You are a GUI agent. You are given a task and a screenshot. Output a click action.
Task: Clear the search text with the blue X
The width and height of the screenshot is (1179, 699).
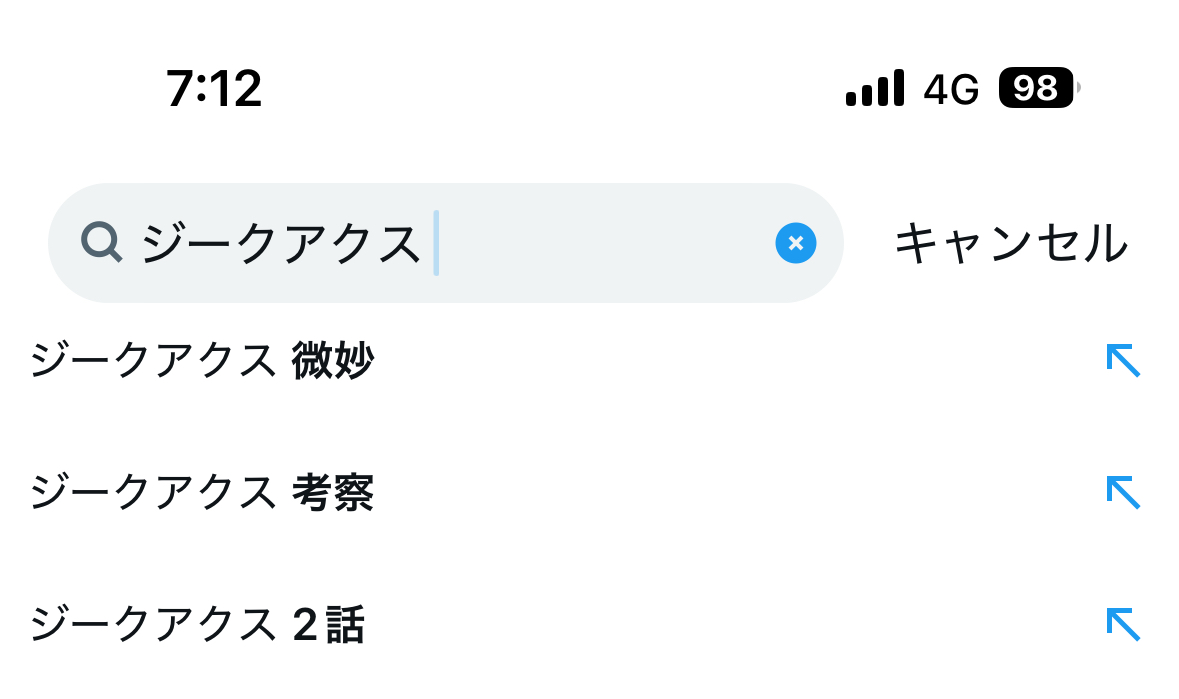tap(796, 243)
